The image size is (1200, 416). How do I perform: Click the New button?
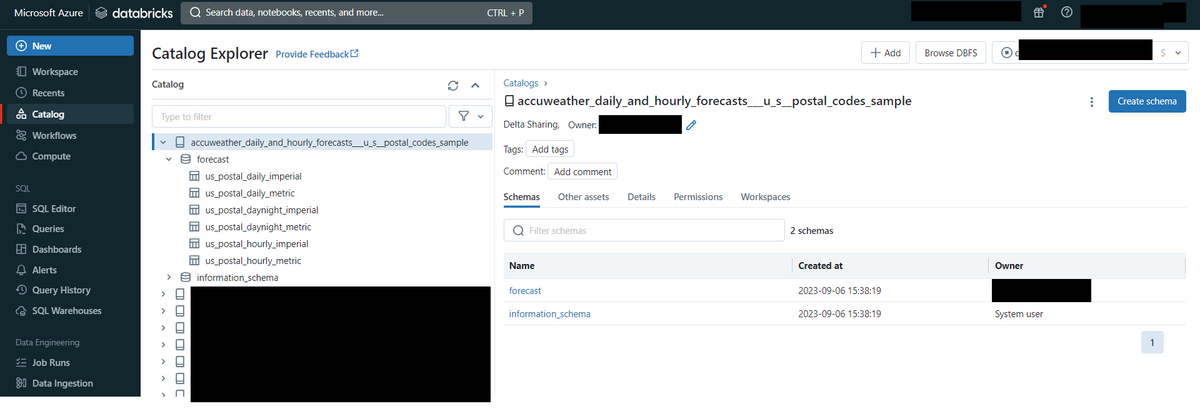(x=70, y=46)
